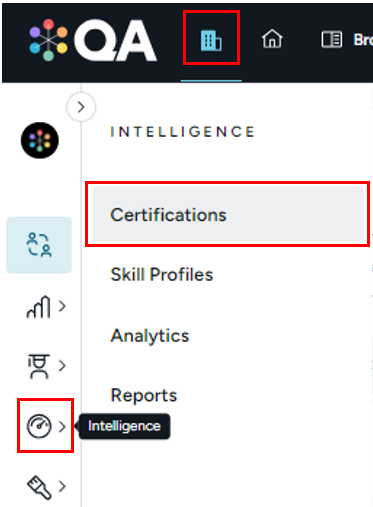Screen dimensions: 373x507
Task: Open Skill Profiles menu item
Action: point(162,275)
